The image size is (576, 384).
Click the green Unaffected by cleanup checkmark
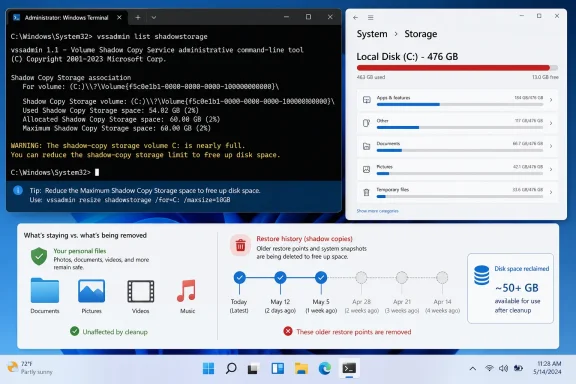click(x=75, y=331)
